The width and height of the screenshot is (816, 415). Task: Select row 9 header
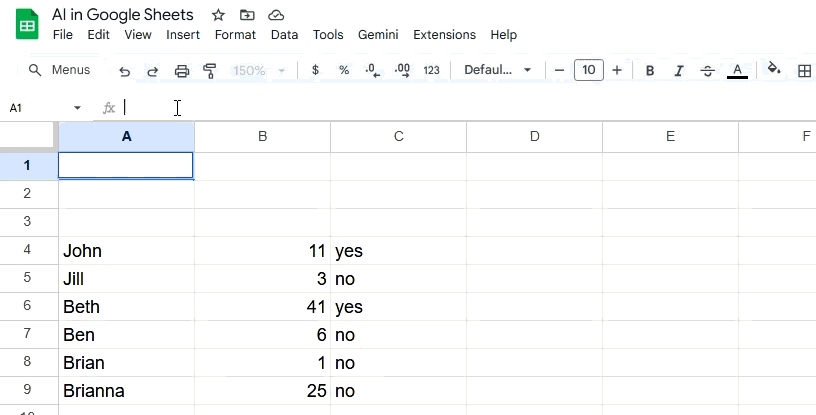[27, 390]
